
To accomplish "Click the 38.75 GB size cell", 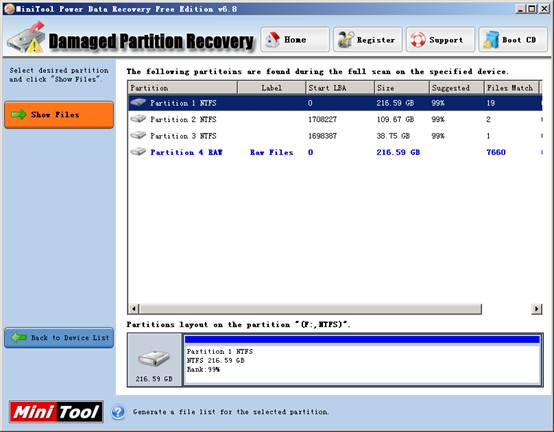I will (x=393, y=136).
